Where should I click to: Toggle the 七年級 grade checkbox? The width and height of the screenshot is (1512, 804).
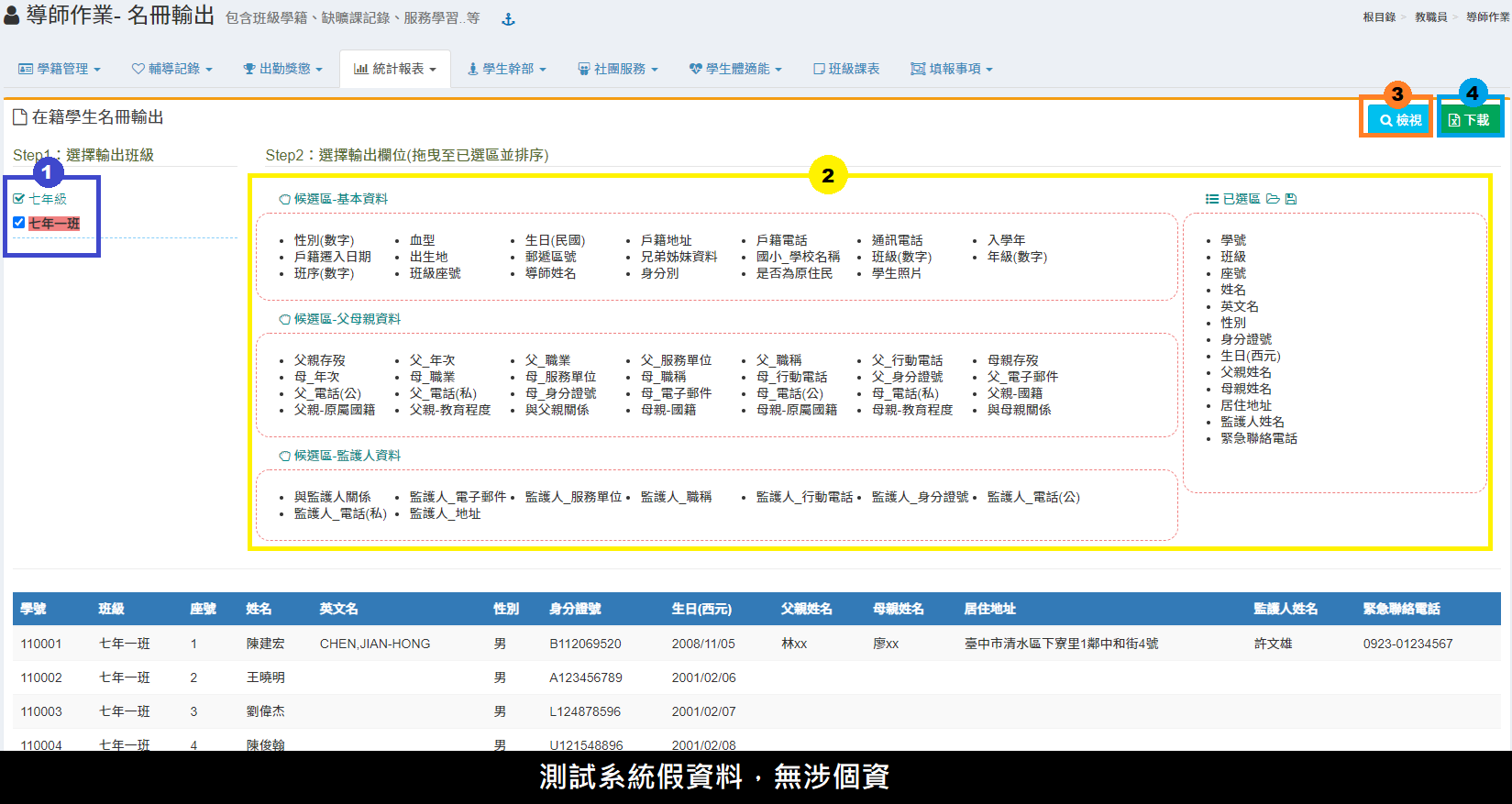point(19,199)
